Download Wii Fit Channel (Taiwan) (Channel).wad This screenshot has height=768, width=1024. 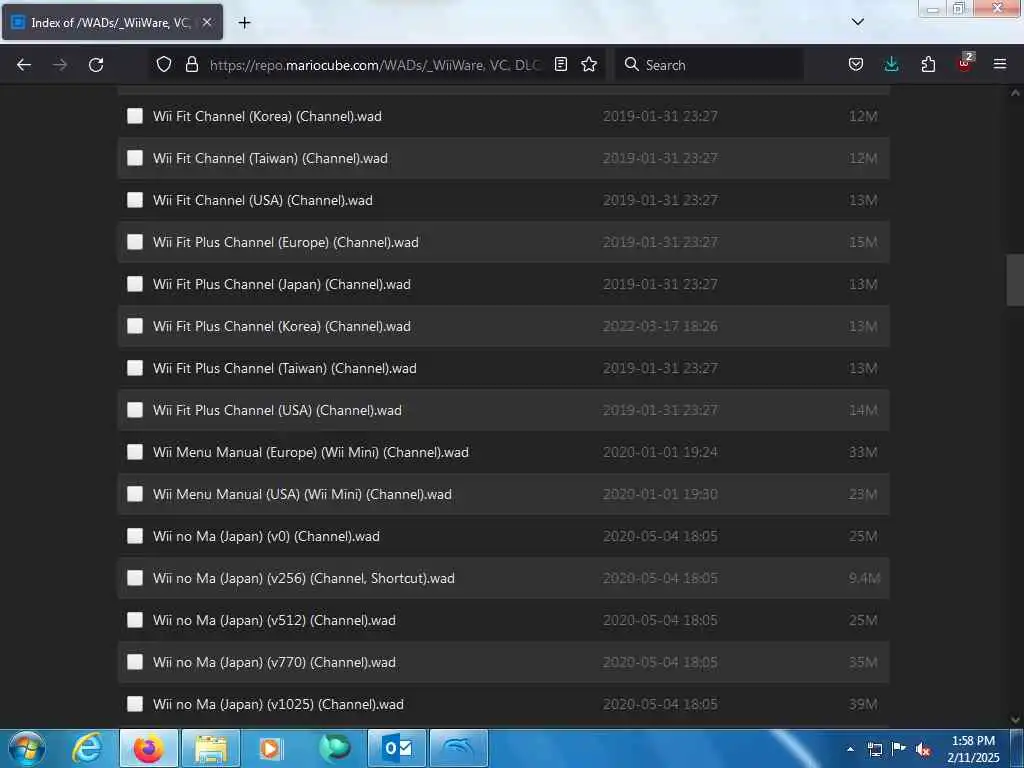pos(270,158)
